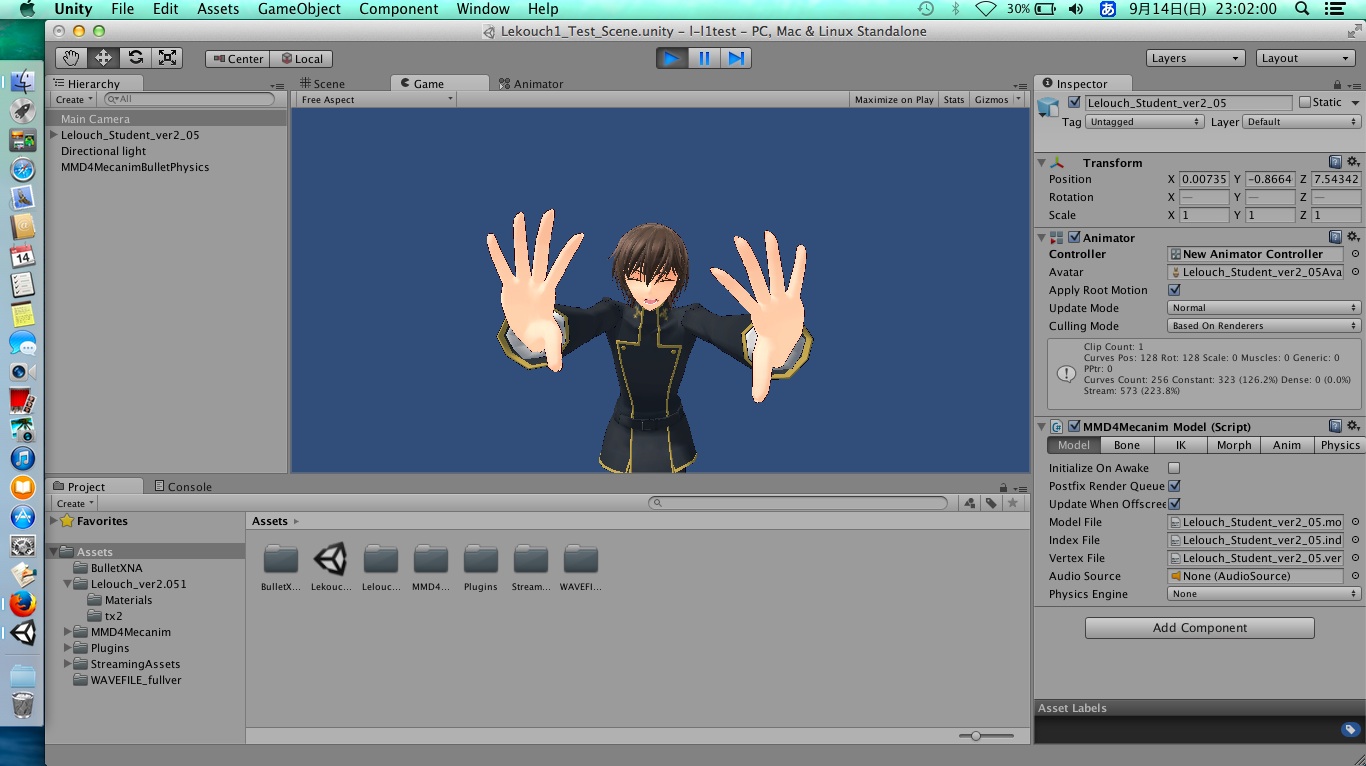This screenshot has height=766, width=1366.
Task: Click the asset label tag icon
Action: click(1350, 730)
